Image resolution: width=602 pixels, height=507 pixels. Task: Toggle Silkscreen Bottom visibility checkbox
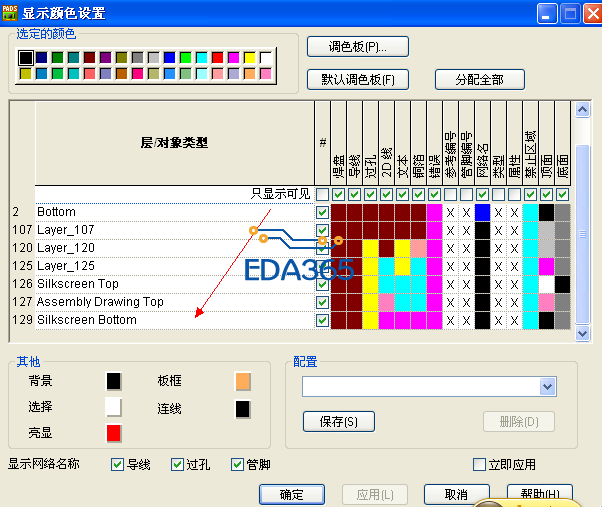[x=322, y=320]
